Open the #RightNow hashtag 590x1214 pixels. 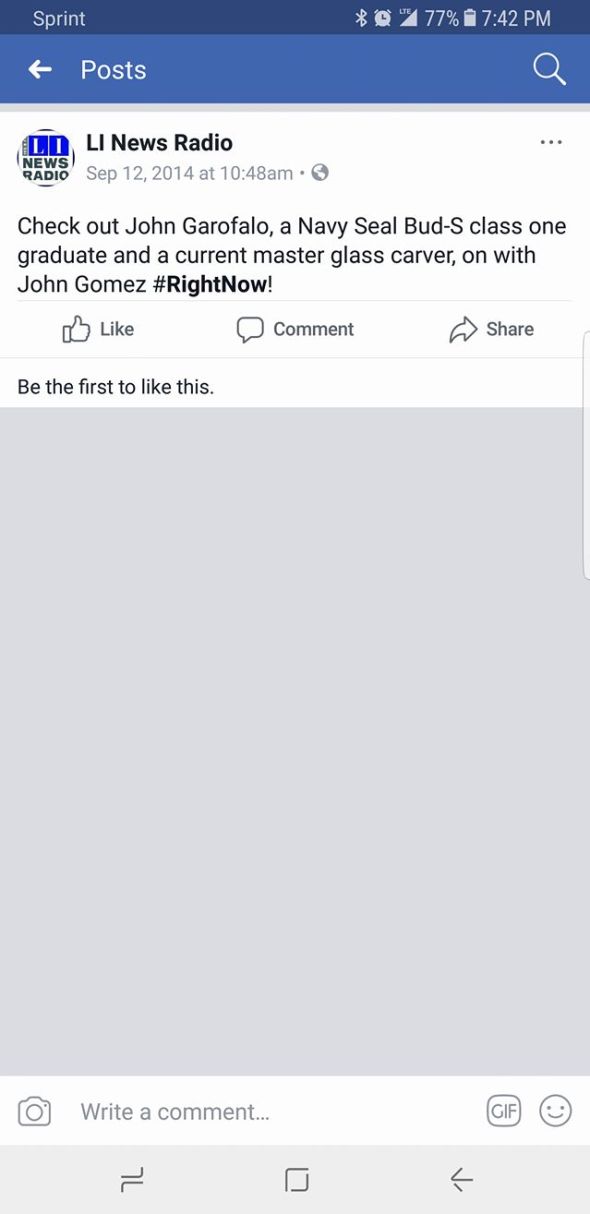point(211,284)
